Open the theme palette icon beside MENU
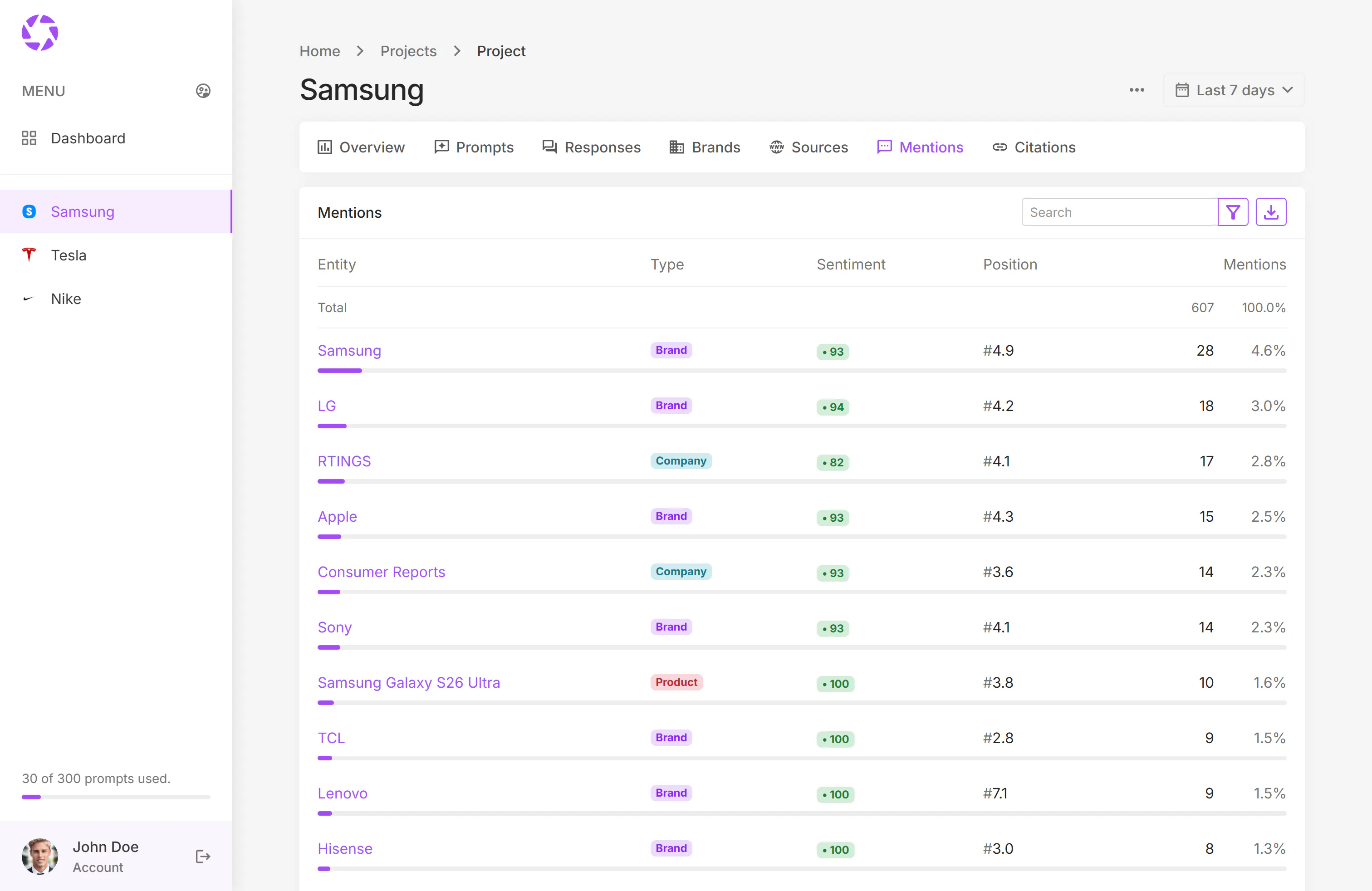1372x891 pixels. (x=203, y=90)
